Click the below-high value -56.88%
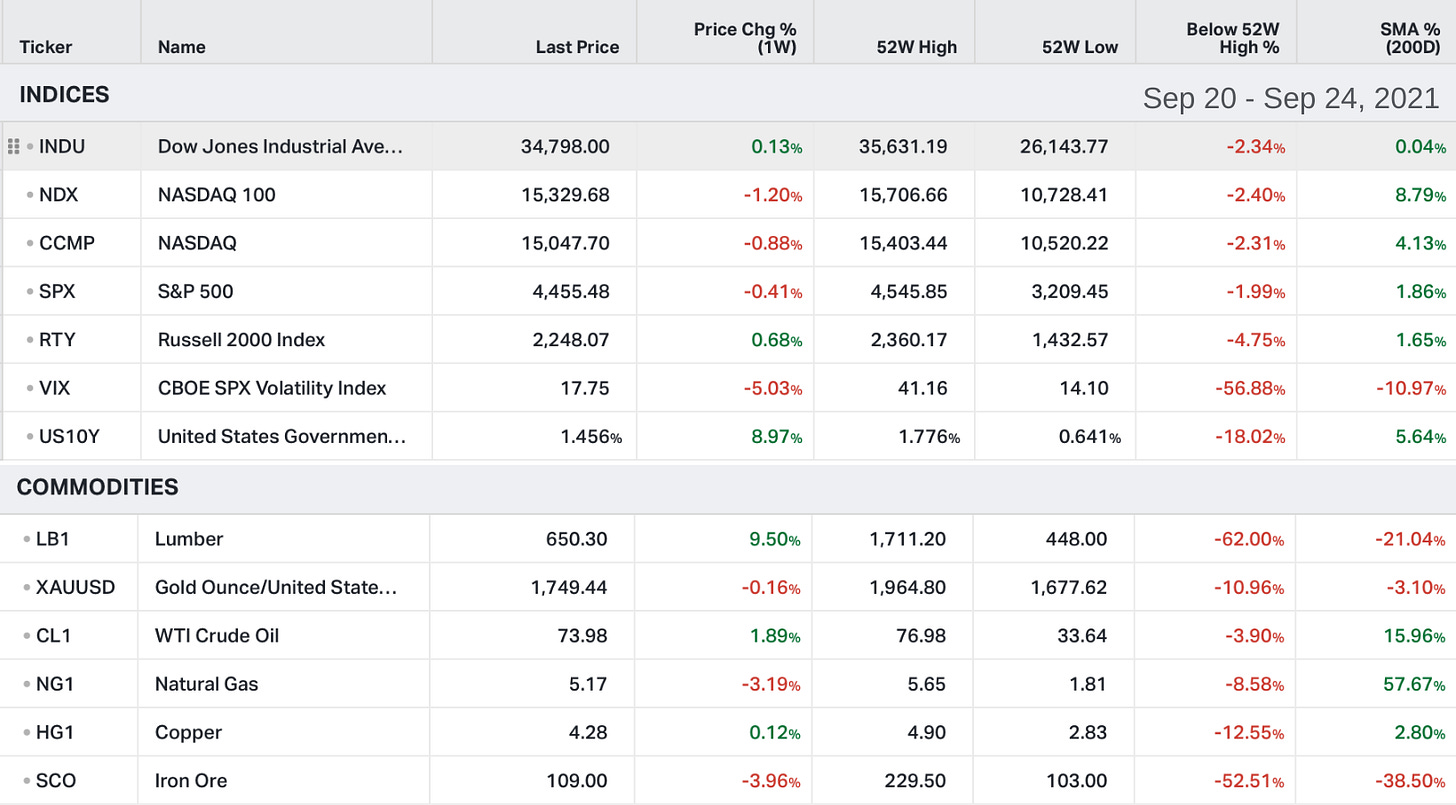This screenshot has width=1456, height=805. pyautogui.click(x=1248, y=388)
